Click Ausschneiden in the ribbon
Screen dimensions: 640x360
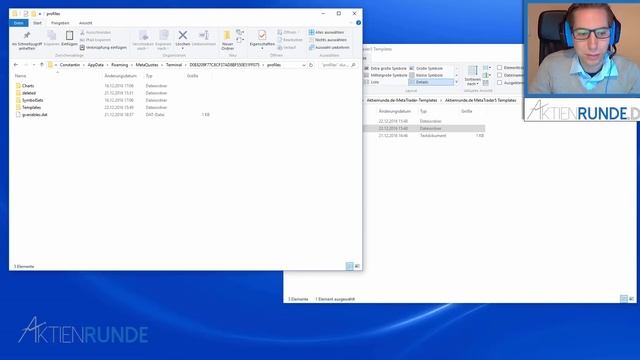(96, 32)
